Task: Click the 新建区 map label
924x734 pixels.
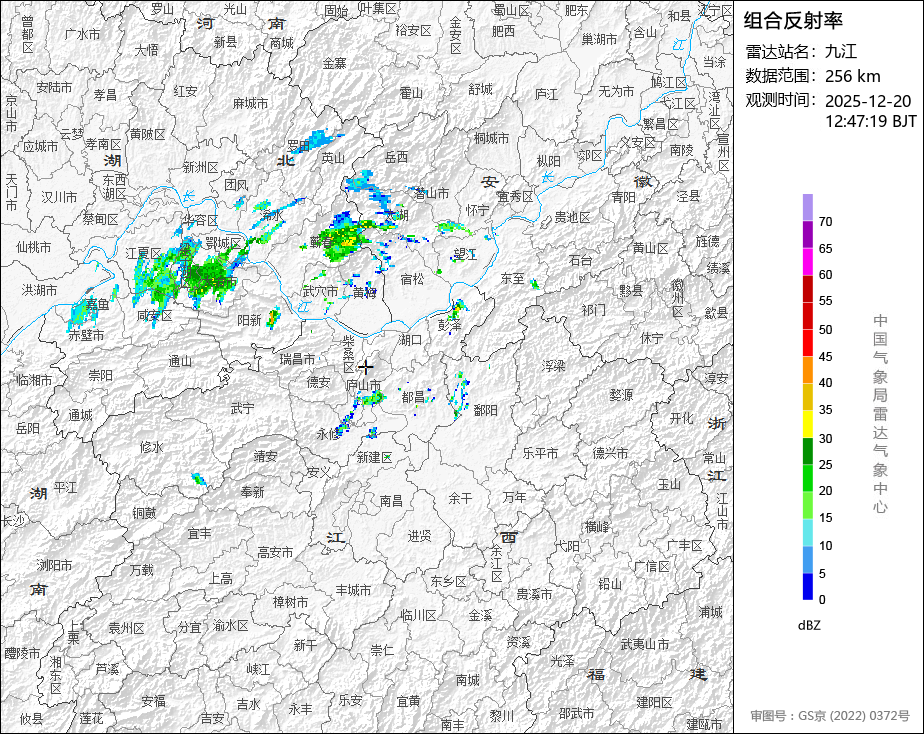Action: tap(374, 458)
